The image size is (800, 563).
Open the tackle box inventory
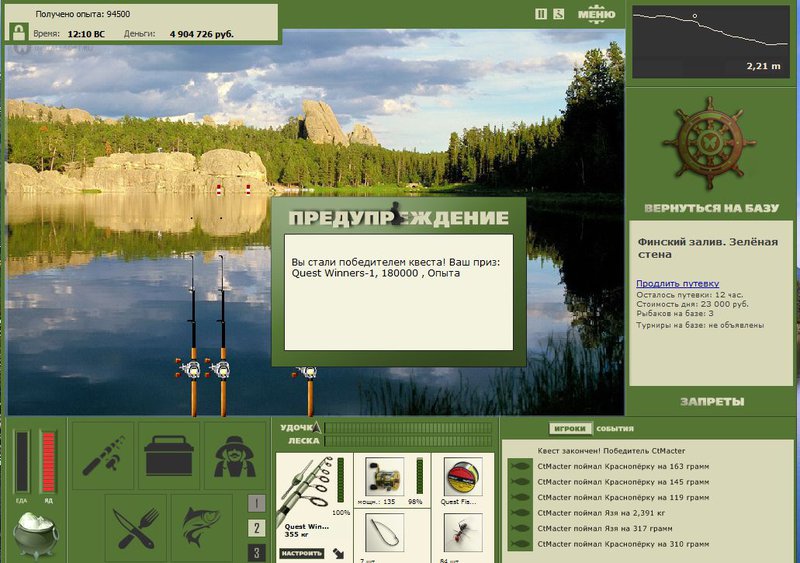(169, 456)
